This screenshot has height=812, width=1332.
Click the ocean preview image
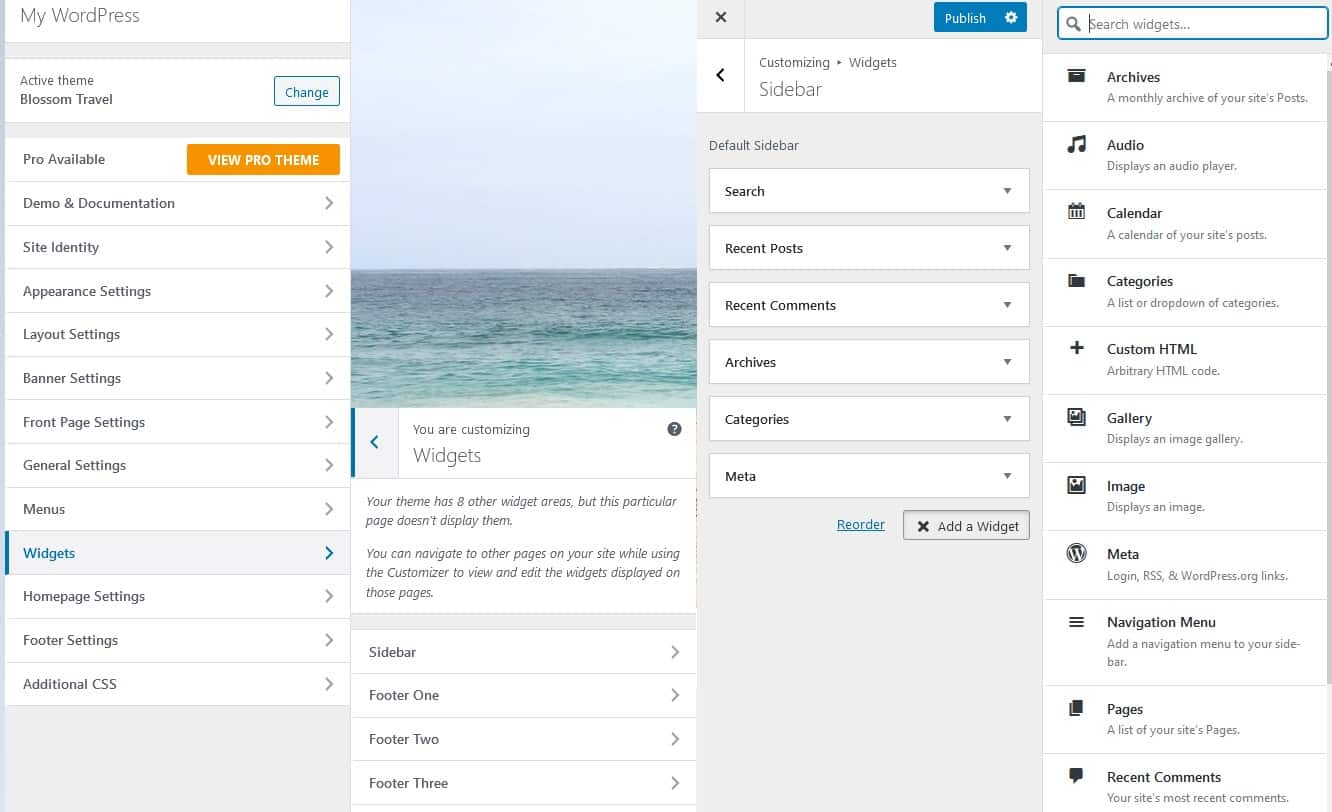click(x=524, y=204)
